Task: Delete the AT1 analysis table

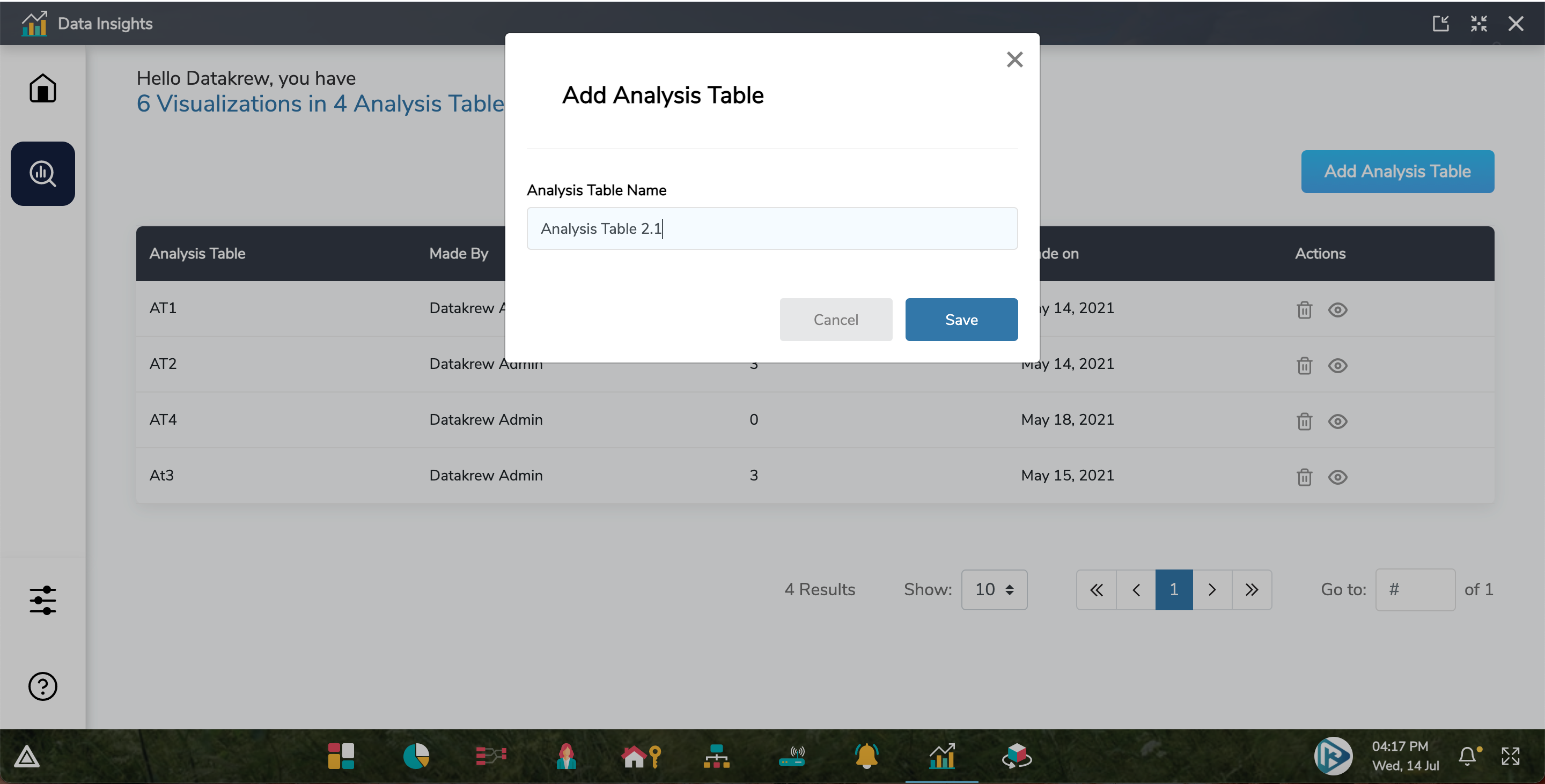Action: tap(1304, 310)
